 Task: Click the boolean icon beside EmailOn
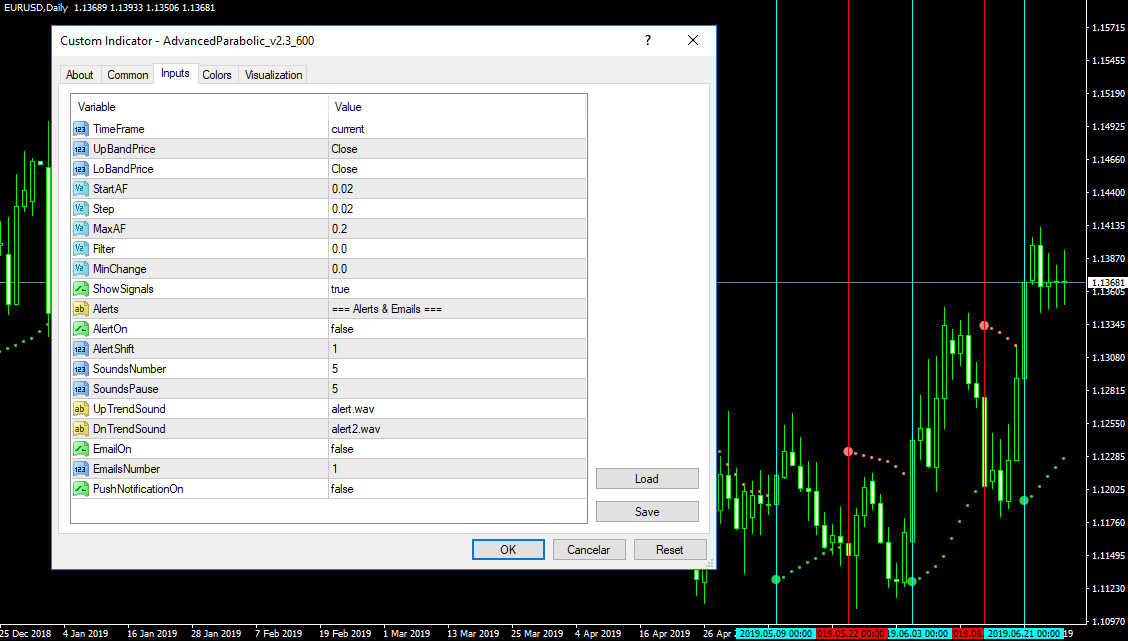click(x=81, y=449)
